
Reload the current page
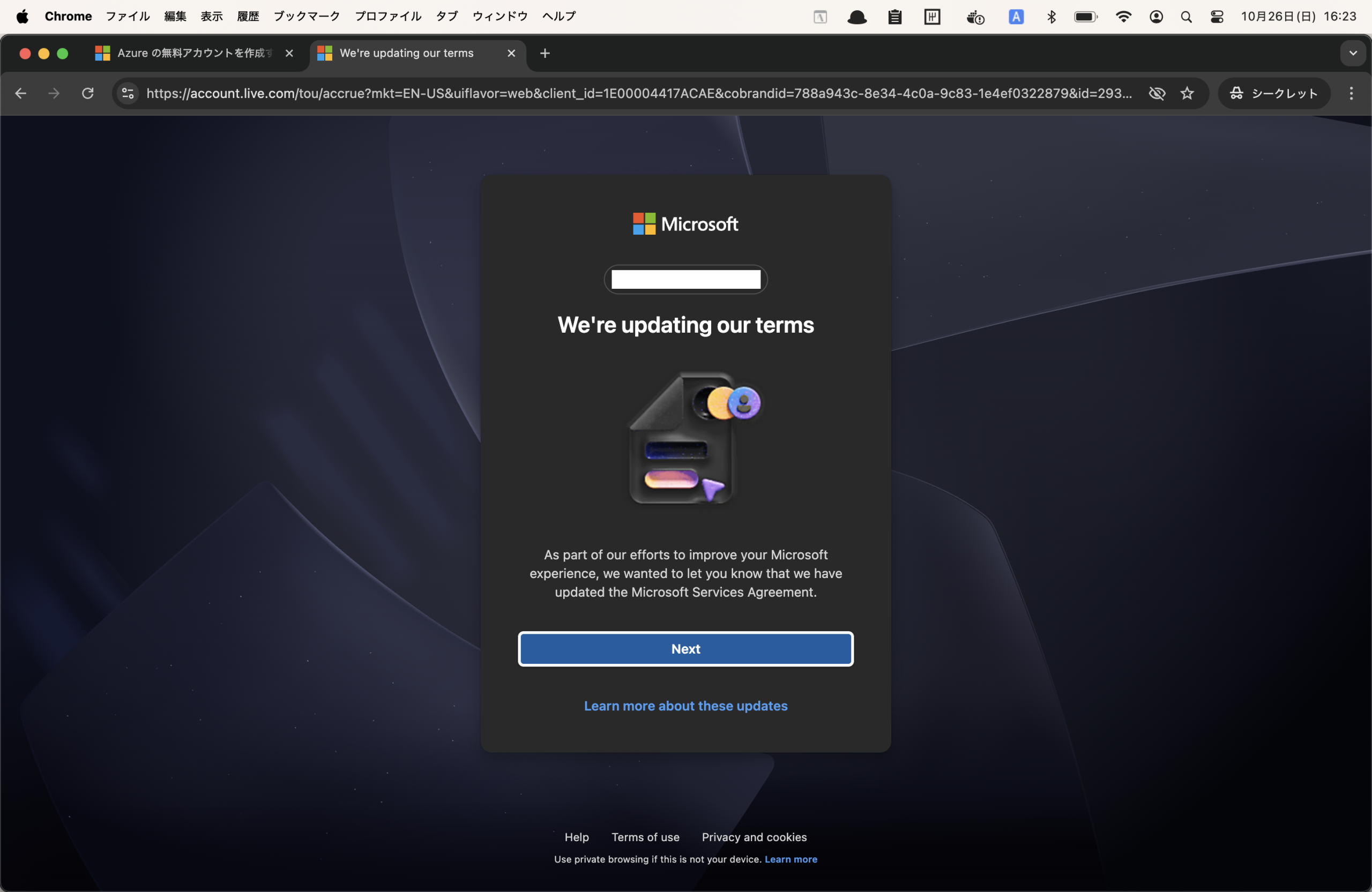click(x=87, y=93)
